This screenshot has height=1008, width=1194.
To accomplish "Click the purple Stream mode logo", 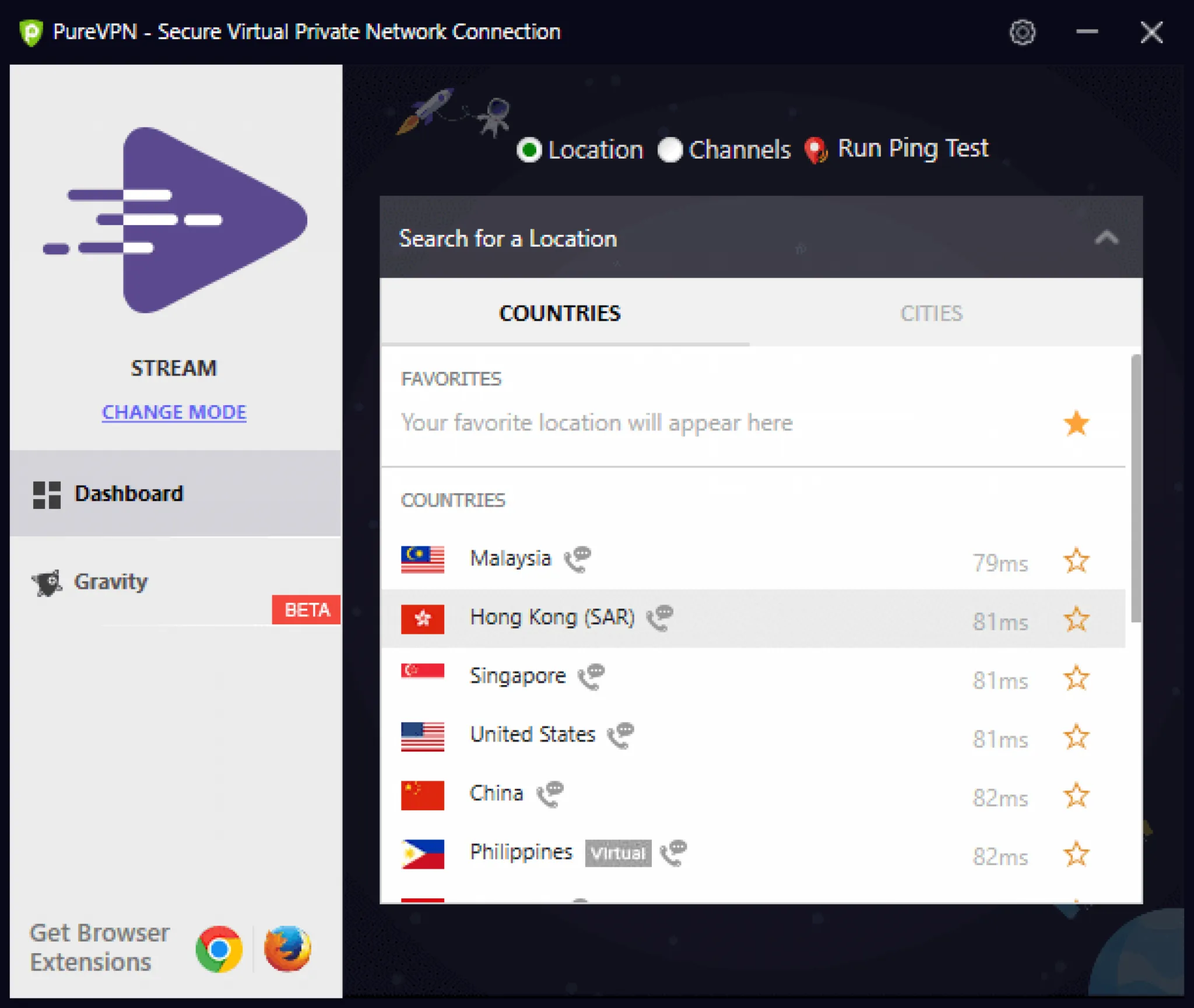I will click(175, 220).
